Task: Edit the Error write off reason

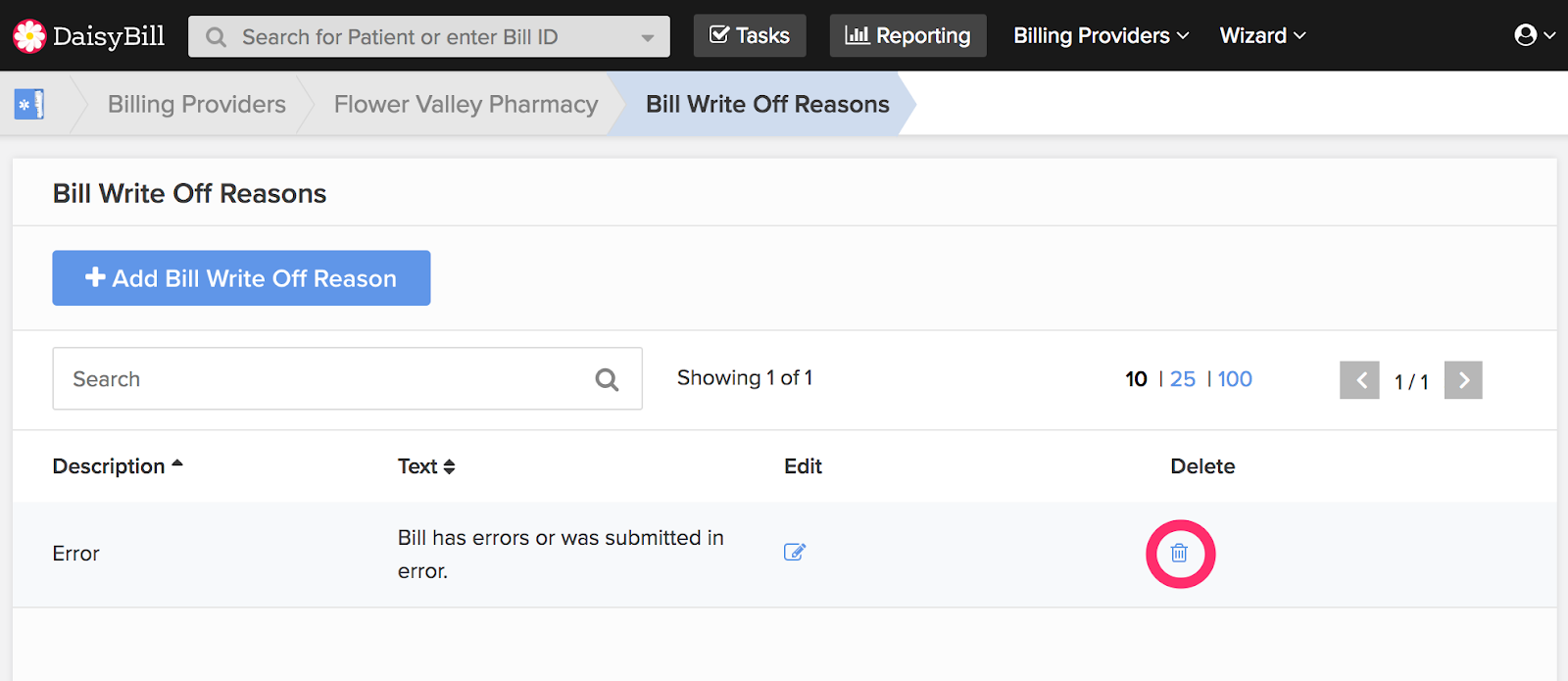Action: [795, 552]
